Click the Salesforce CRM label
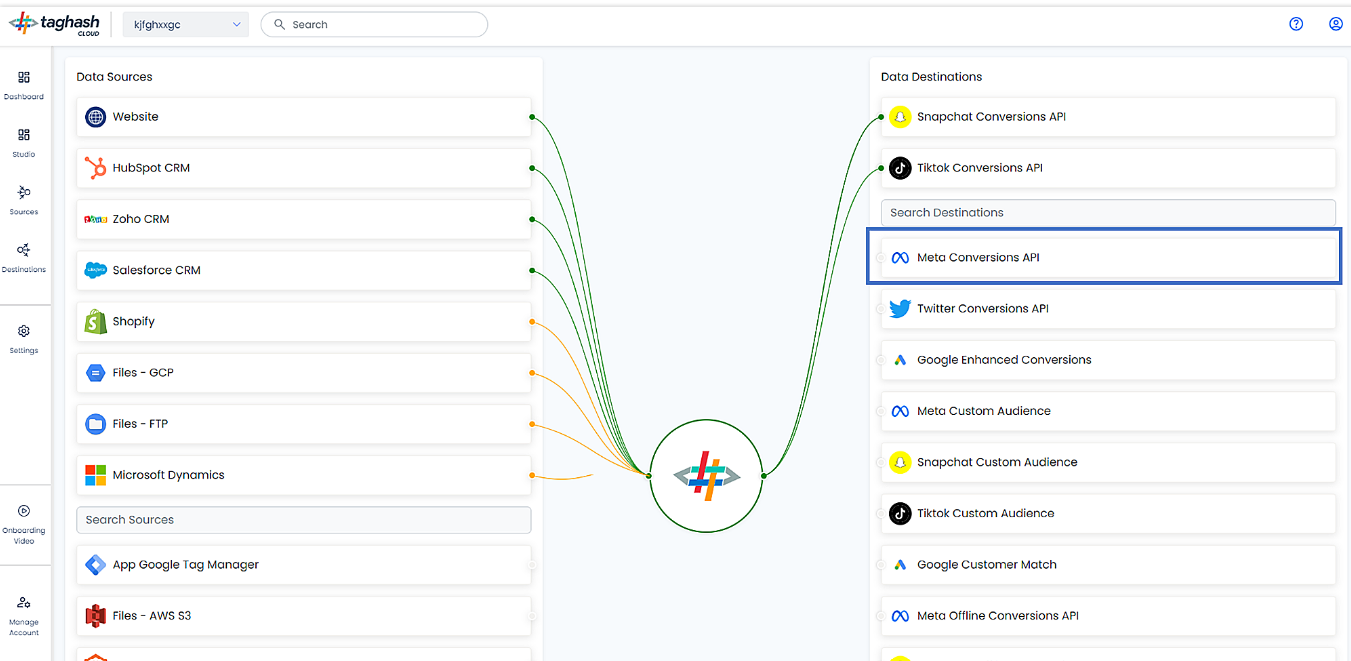The width and height of the screenshot is (1351, 661). click(157, 270)
